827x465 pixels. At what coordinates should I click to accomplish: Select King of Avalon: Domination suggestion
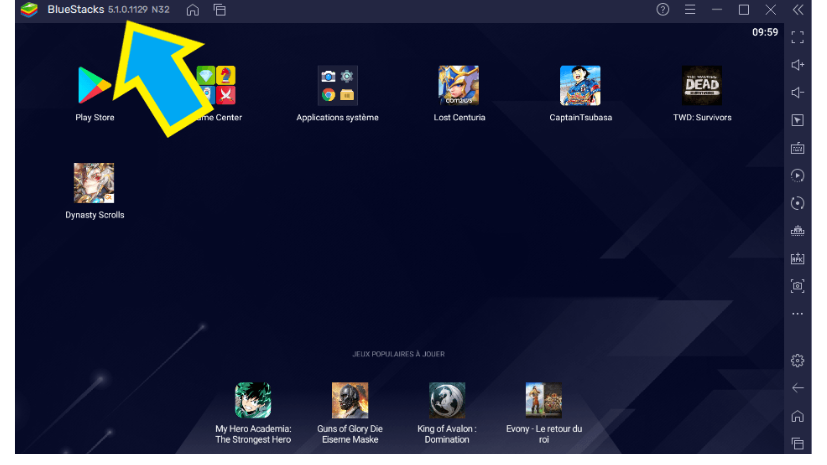click(447, 400)
